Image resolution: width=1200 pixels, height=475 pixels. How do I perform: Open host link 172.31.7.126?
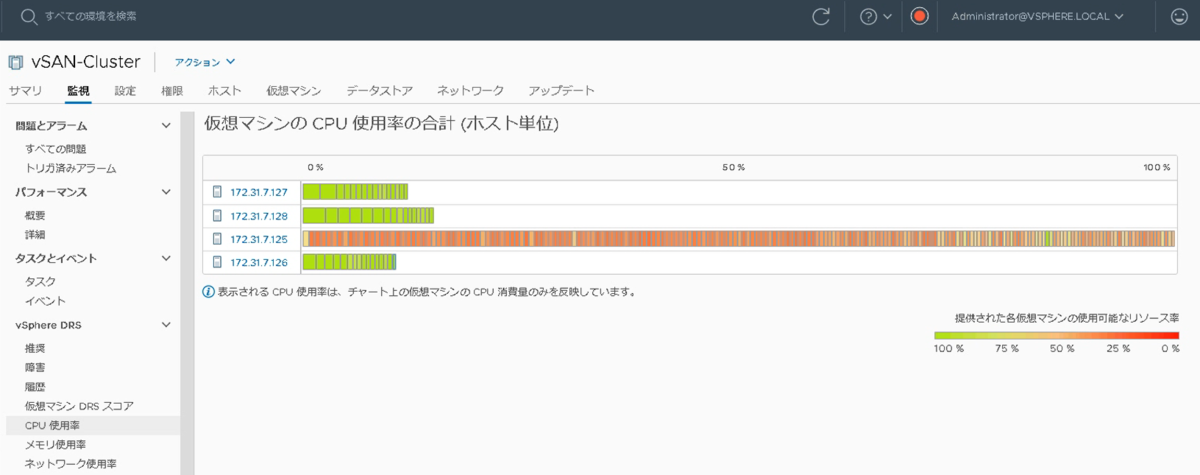click(259, 262)
